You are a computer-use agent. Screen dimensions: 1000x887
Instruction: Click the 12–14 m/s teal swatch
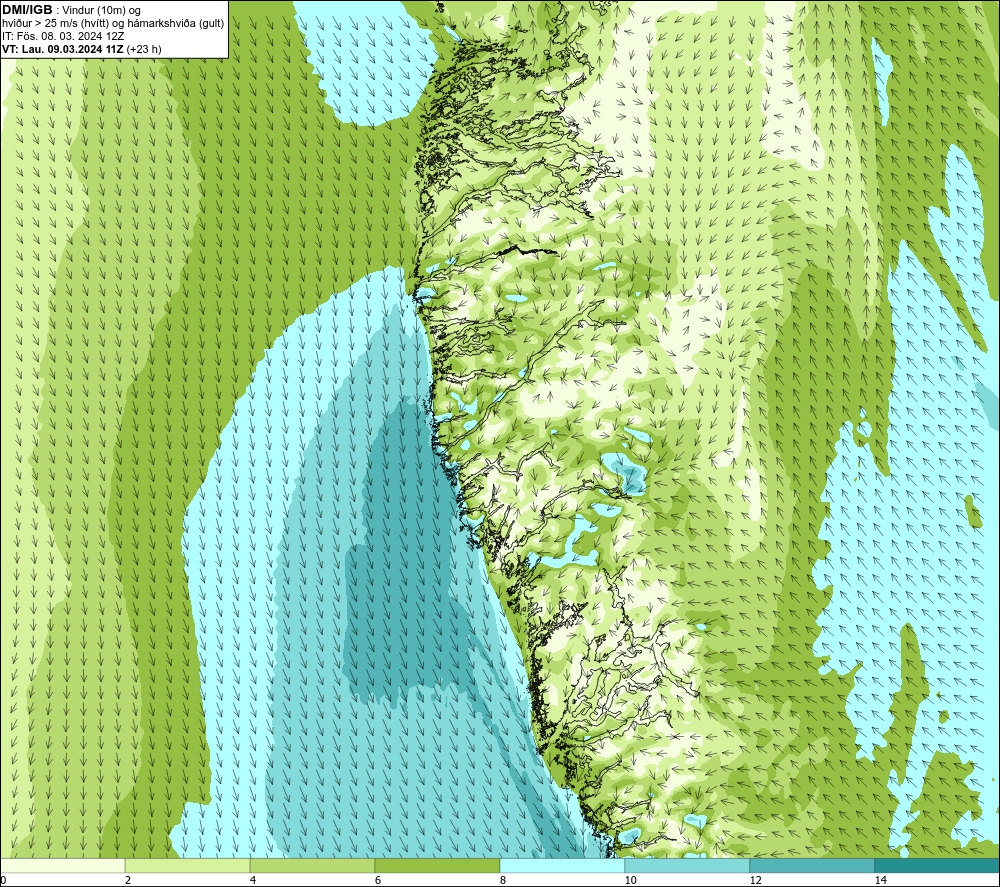coord(812,865)
